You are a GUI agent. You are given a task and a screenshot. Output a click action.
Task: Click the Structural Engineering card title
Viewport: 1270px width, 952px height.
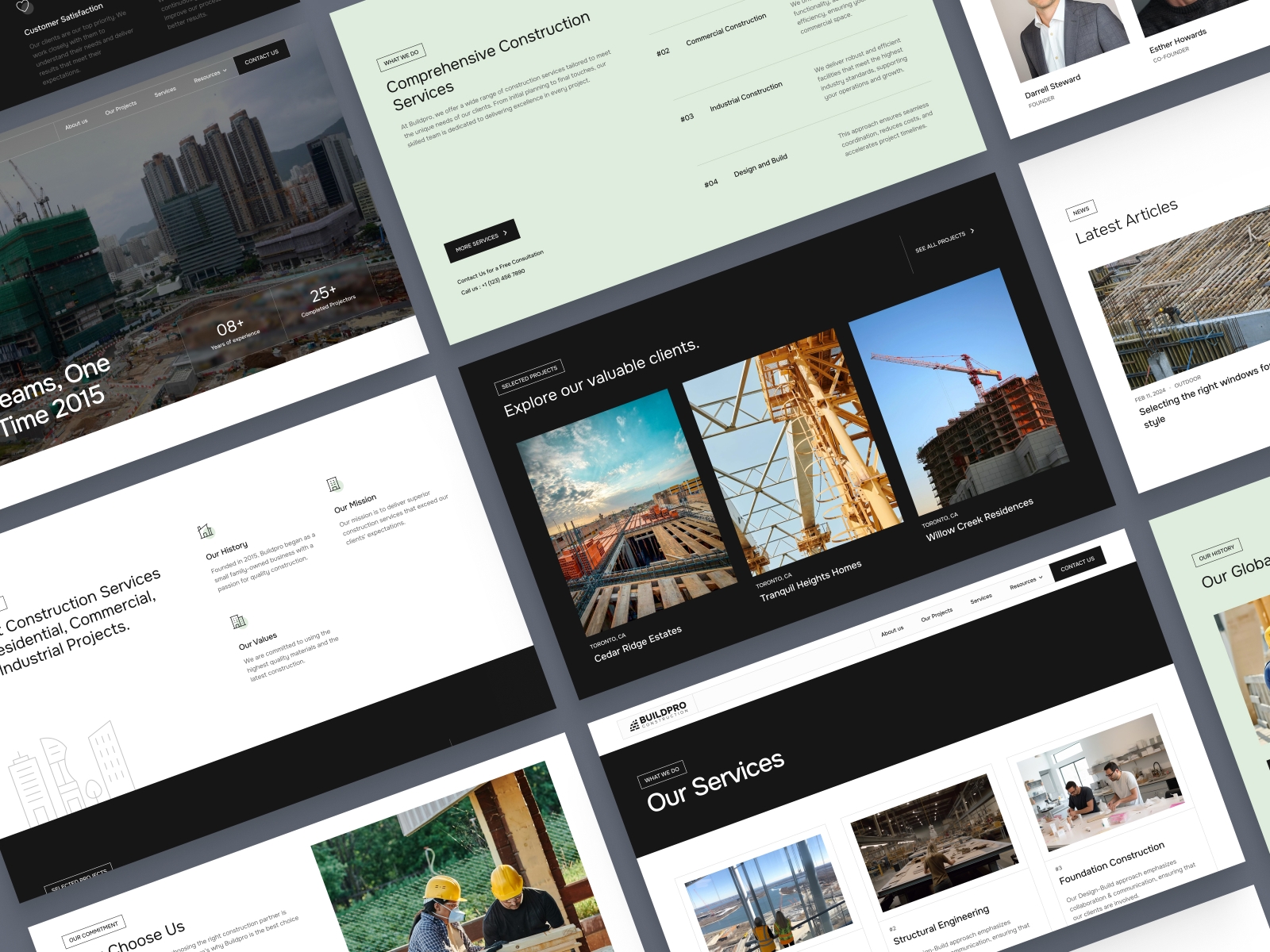(941, 925)
